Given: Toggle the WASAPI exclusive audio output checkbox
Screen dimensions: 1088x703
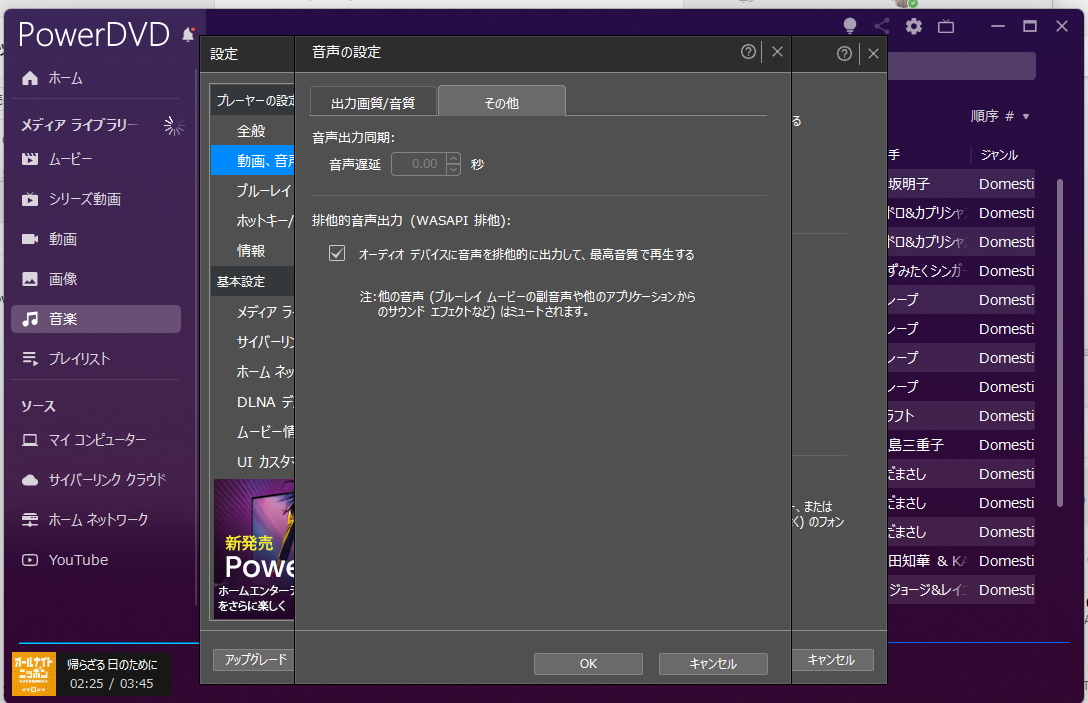Looking at the screenshot, I should pos(337,254).
